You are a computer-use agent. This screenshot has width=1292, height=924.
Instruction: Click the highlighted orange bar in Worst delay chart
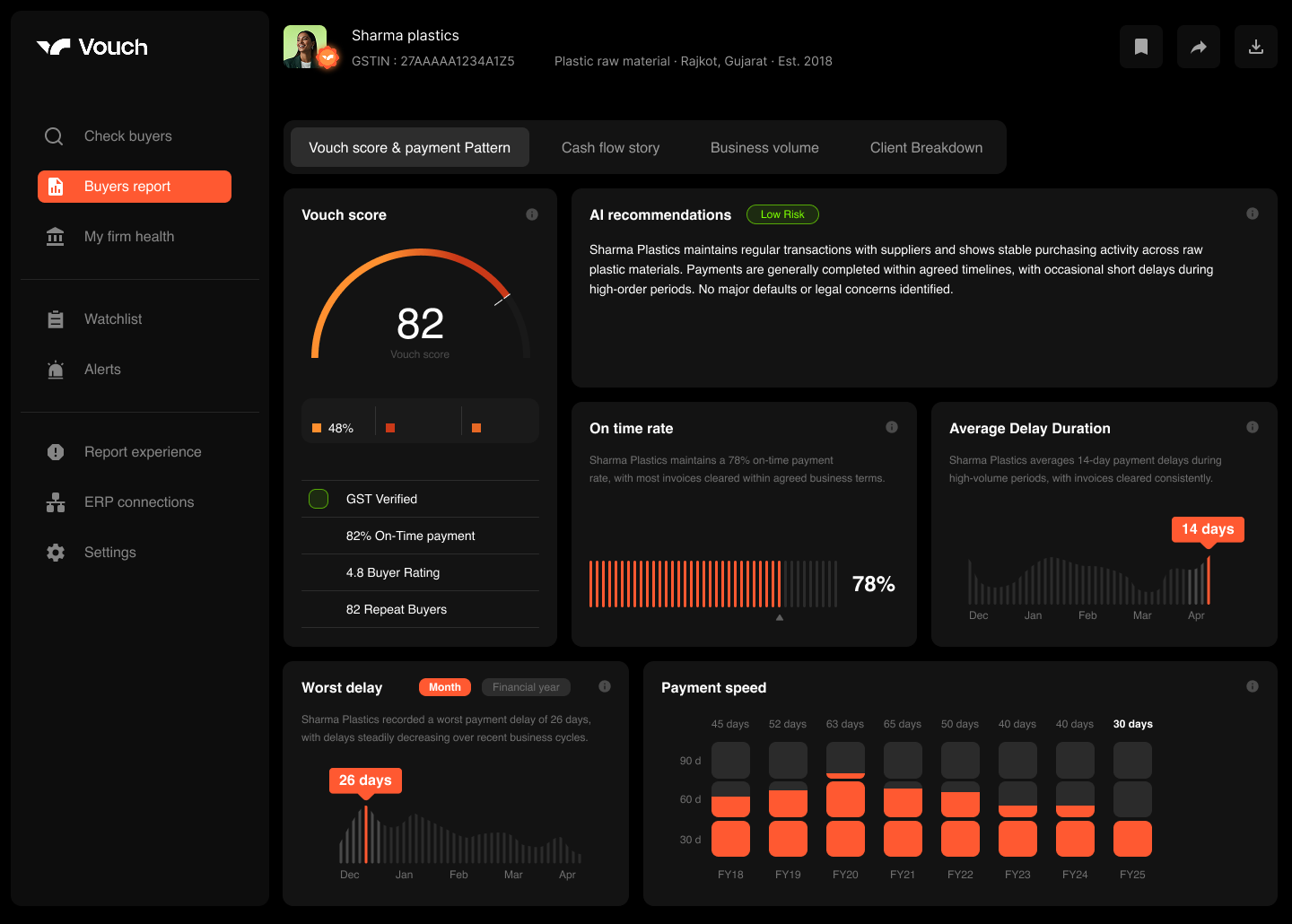(366, 834)
